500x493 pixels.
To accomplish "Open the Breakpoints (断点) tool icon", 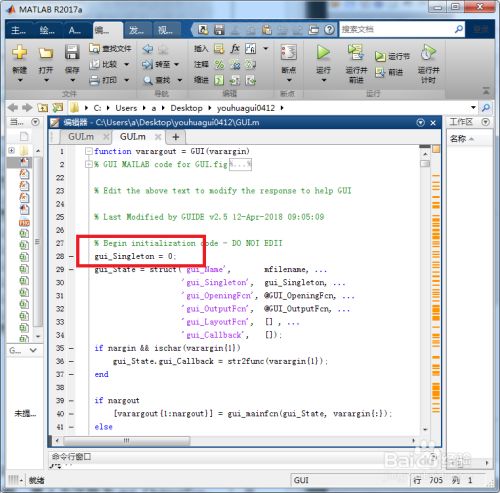I will click(x=289, y=52).
